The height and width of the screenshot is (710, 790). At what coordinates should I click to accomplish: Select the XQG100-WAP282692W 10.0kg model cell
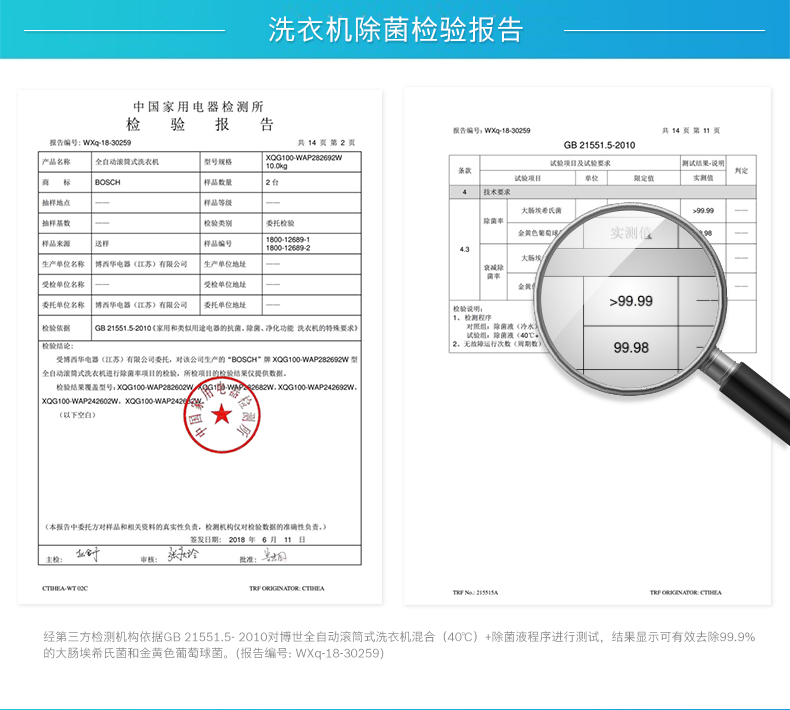tap(311, 162)
